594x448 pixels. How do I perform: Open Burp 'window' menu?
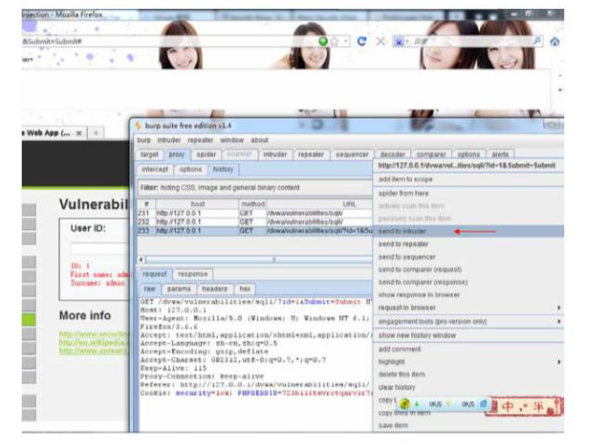(232, 140)
